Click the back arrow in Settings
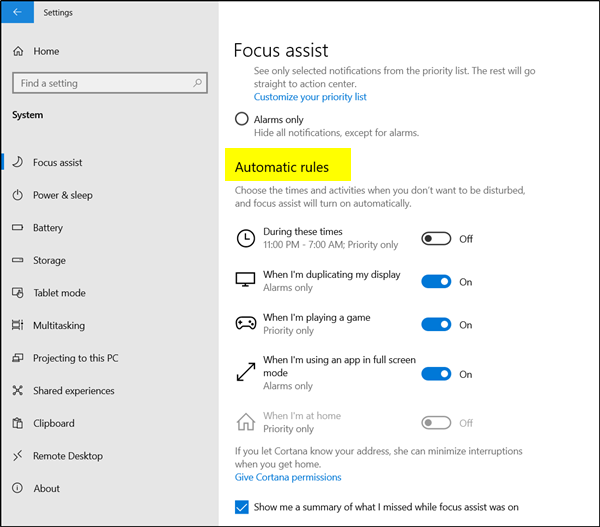 tap(17, 13)
